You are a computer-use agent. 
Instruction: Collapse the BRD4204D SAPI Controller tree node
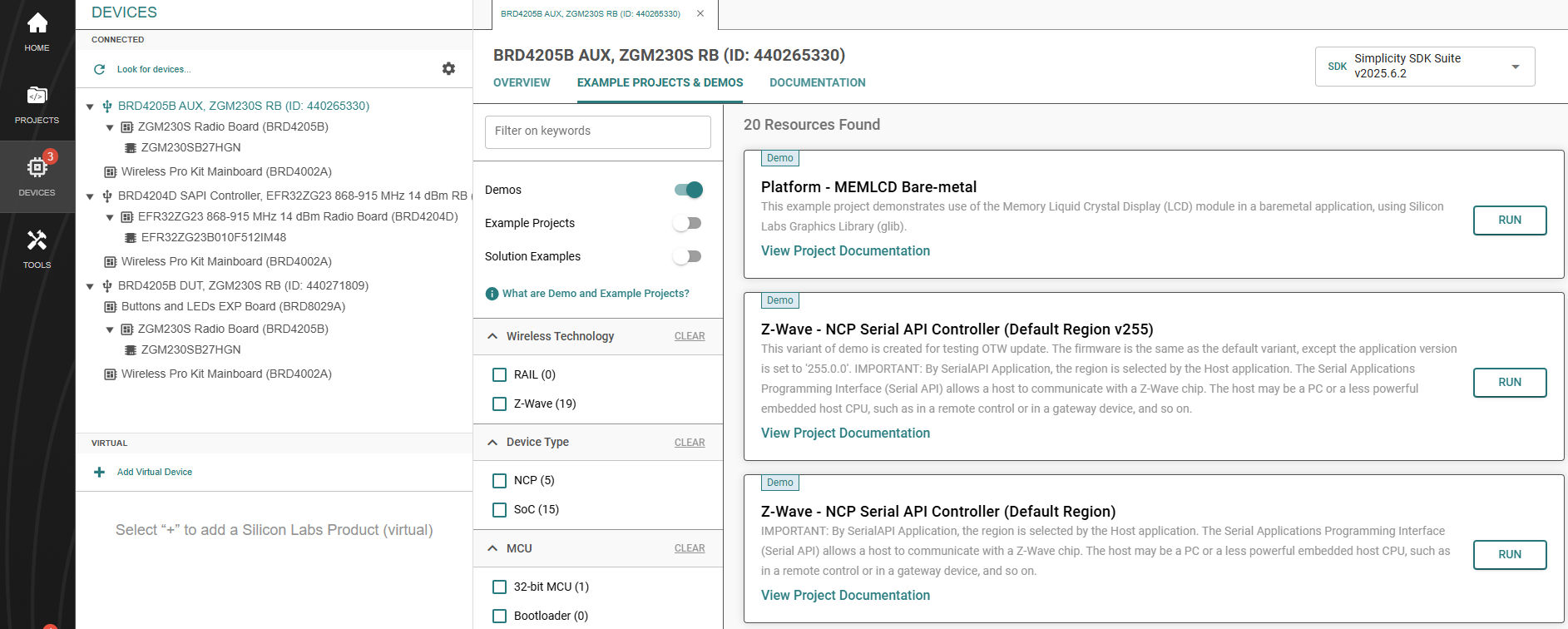(x=90, y=196)
